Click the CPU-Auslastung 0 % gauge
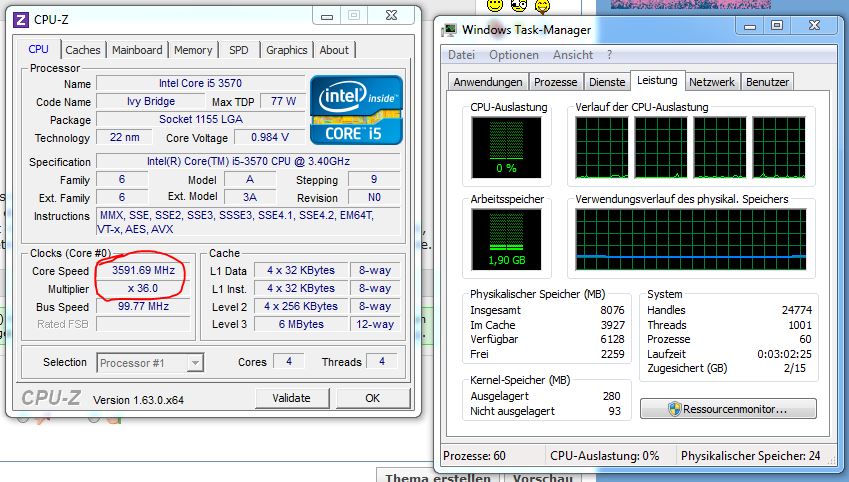The width and height of the screenshot is (849, 482). point(506,147)
